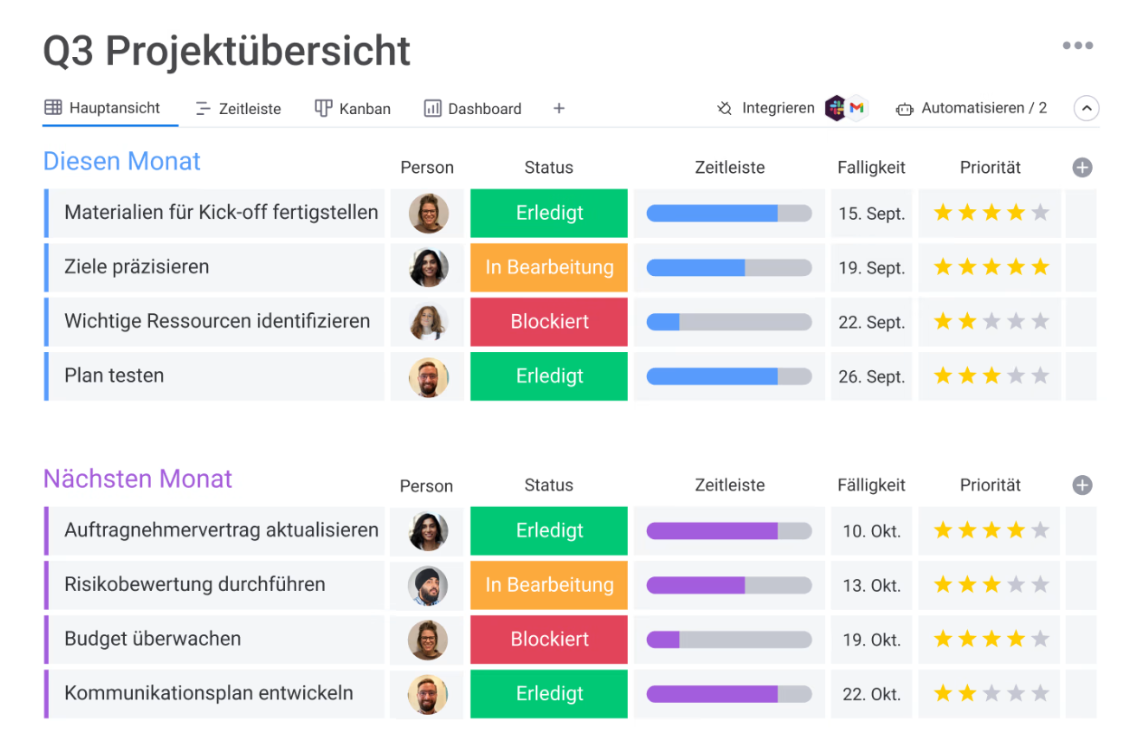Click fifth priority star for Plan testen
Viewport: 1138px width, 749px height.
click(1040, 376)
